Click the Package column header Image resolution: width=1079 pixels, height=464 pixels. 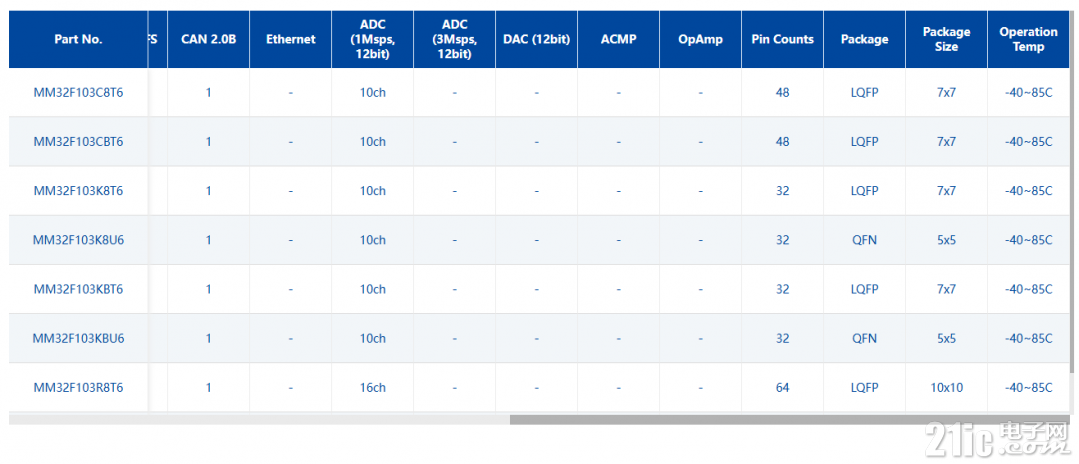click(x=864, y=39)
